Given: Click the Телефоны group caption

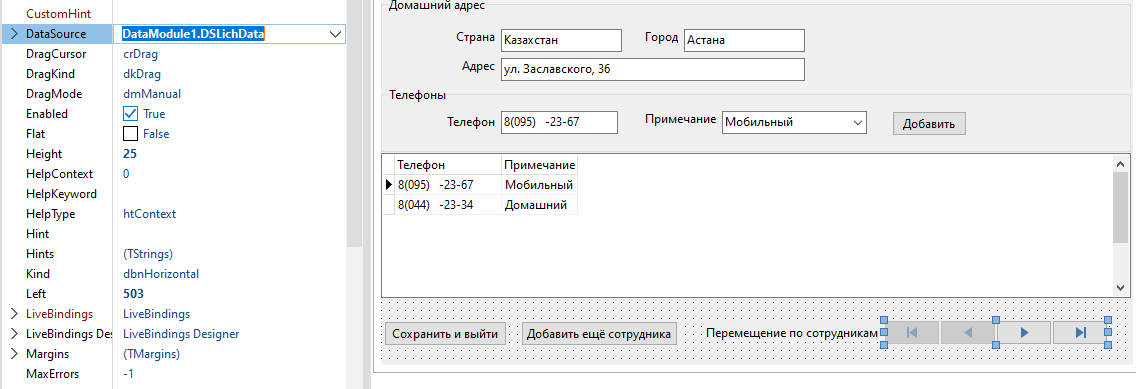Looking at the screenshot, I should (417, 95).
